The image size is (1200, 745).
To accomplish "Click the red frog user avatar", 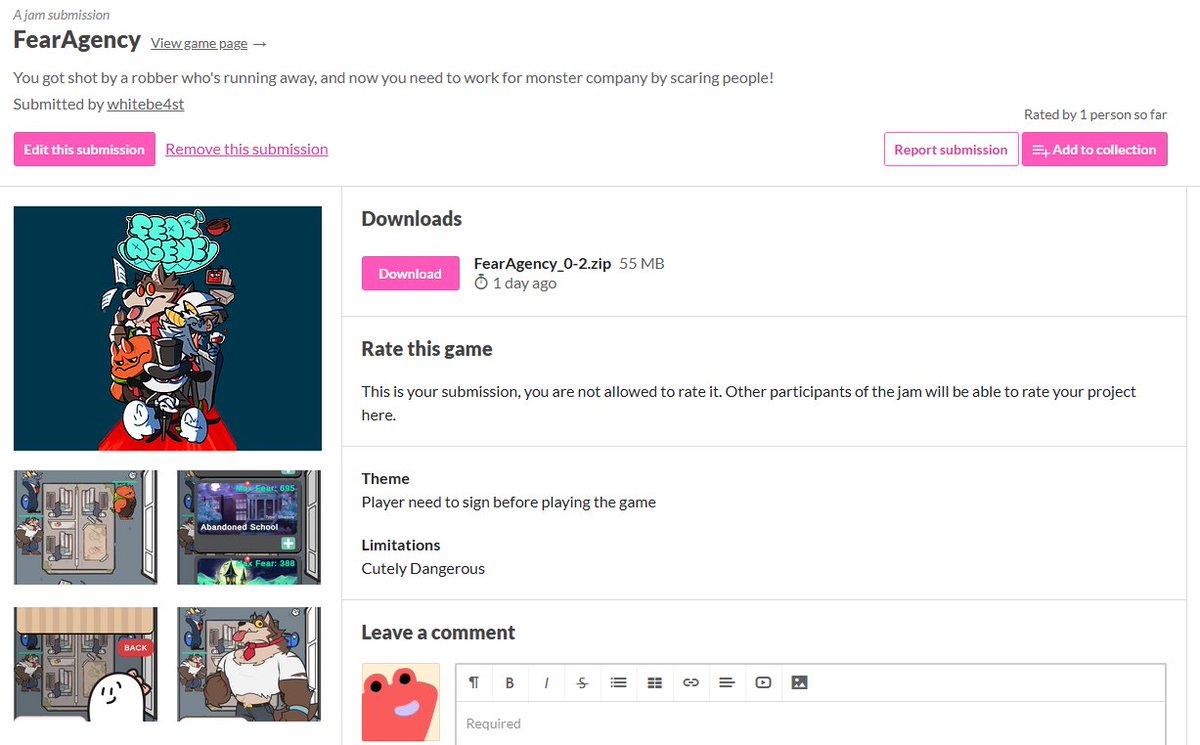I will pos(400,702).
